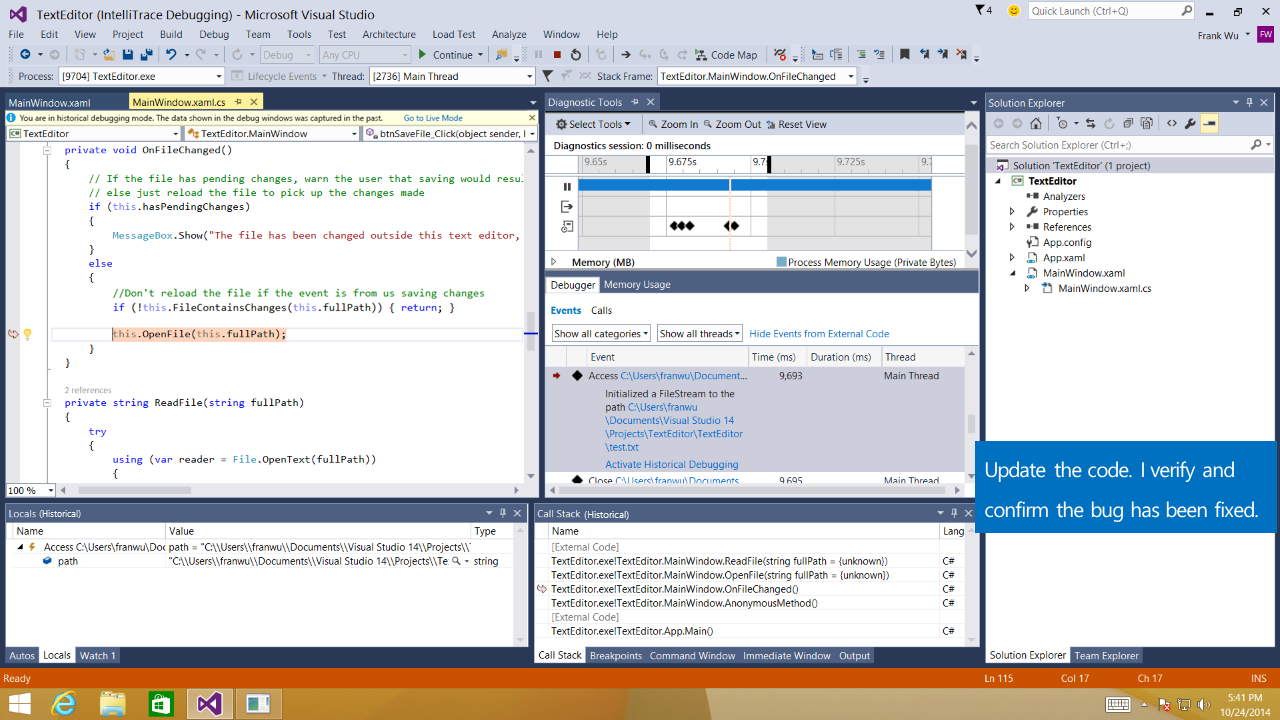Expand the Memory (MB) graph section
Viewport: 1280px width, 720px height.
[554, 262]
